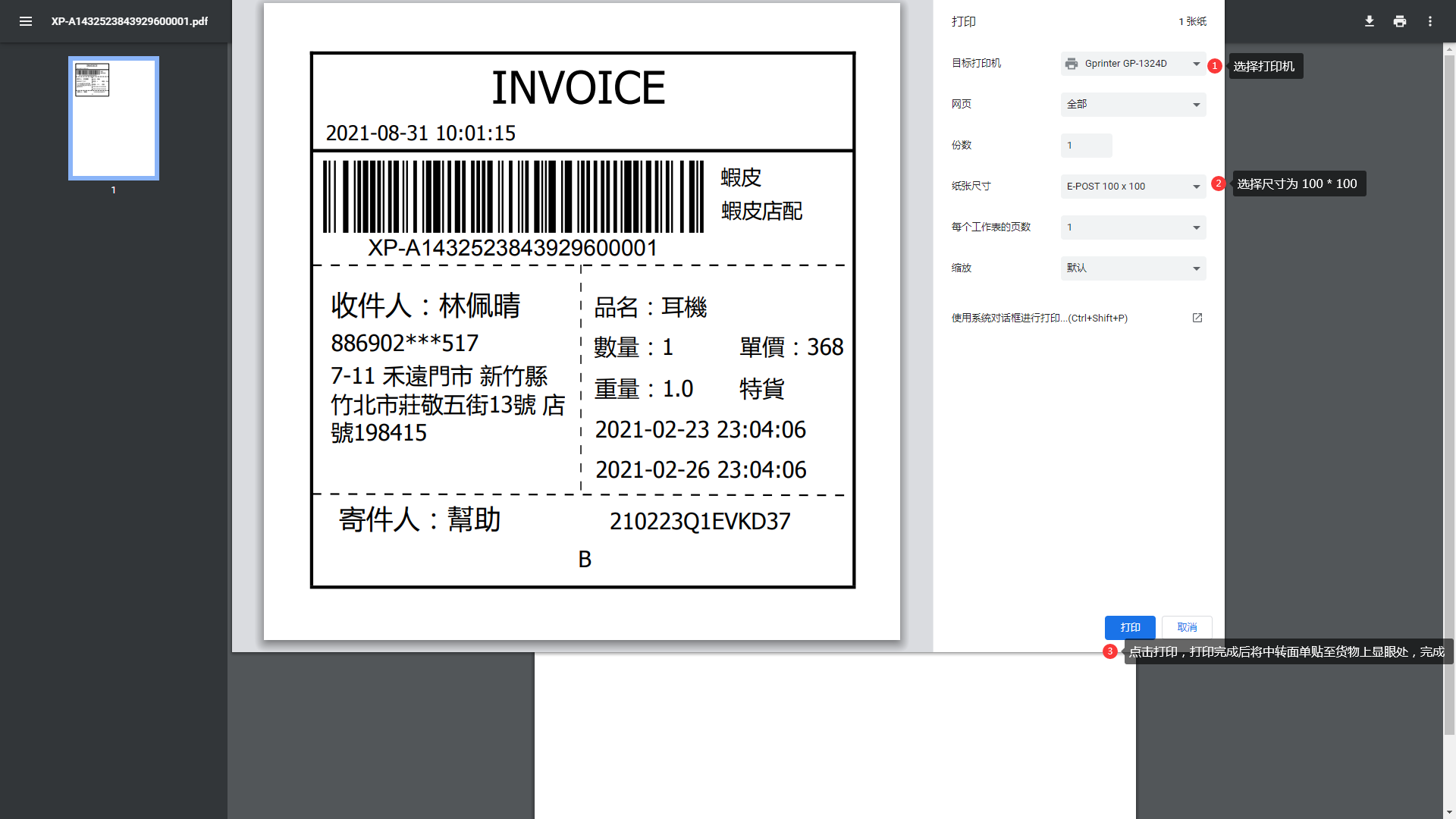Select the page 1 thumbnail
The height and width of the screenshot is (819, 1456).
(x=114, y=118)
